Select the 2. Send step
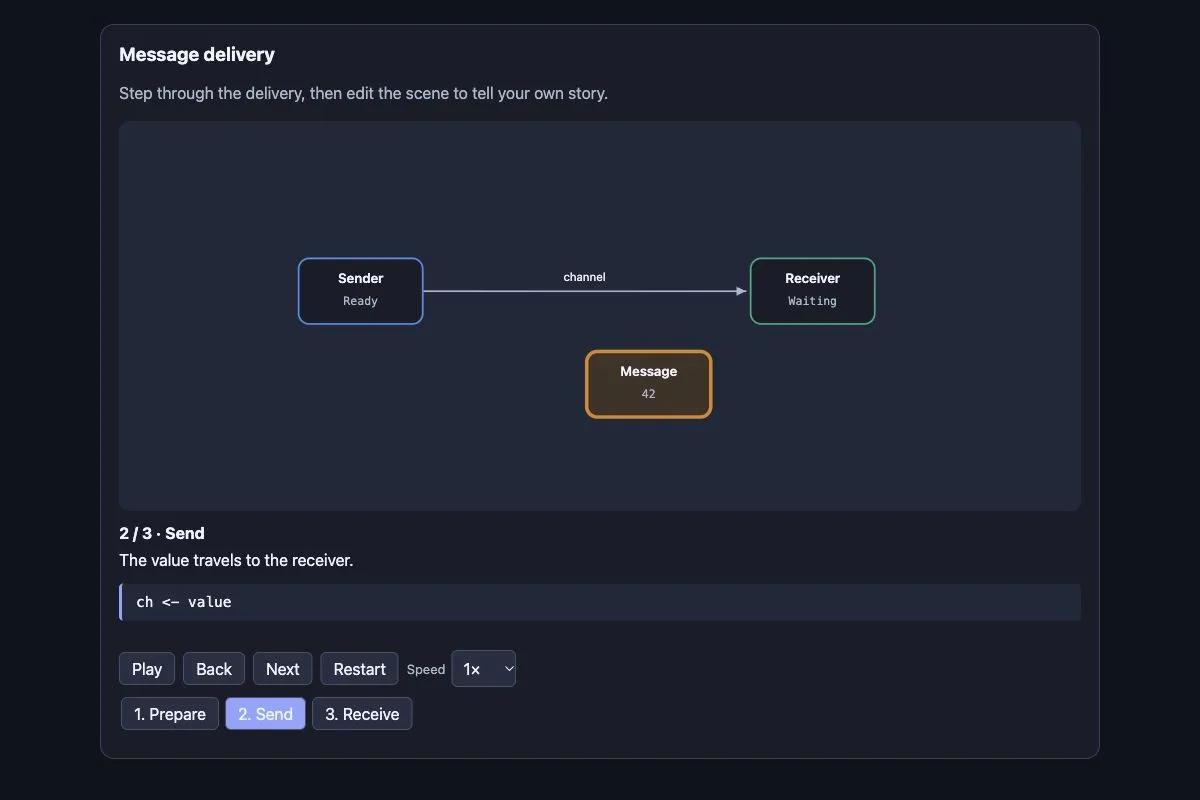Viewport: 1200px width, 800px height. [x=266, y=714]
